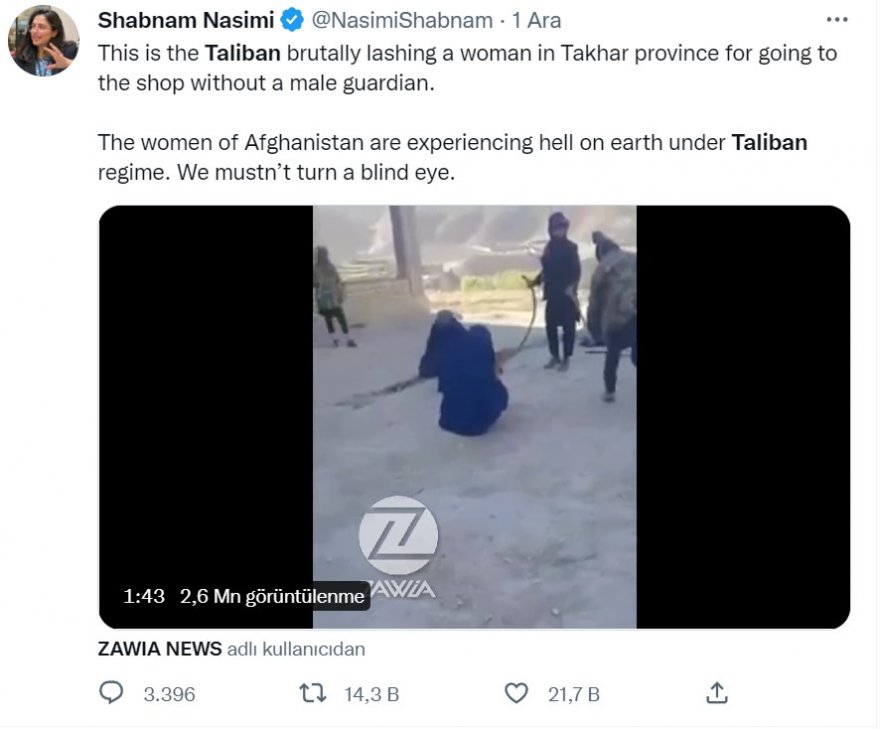Screen dimensions: 880x729
Task: Click the '1 Ara' tweet date
Action: 536,20
